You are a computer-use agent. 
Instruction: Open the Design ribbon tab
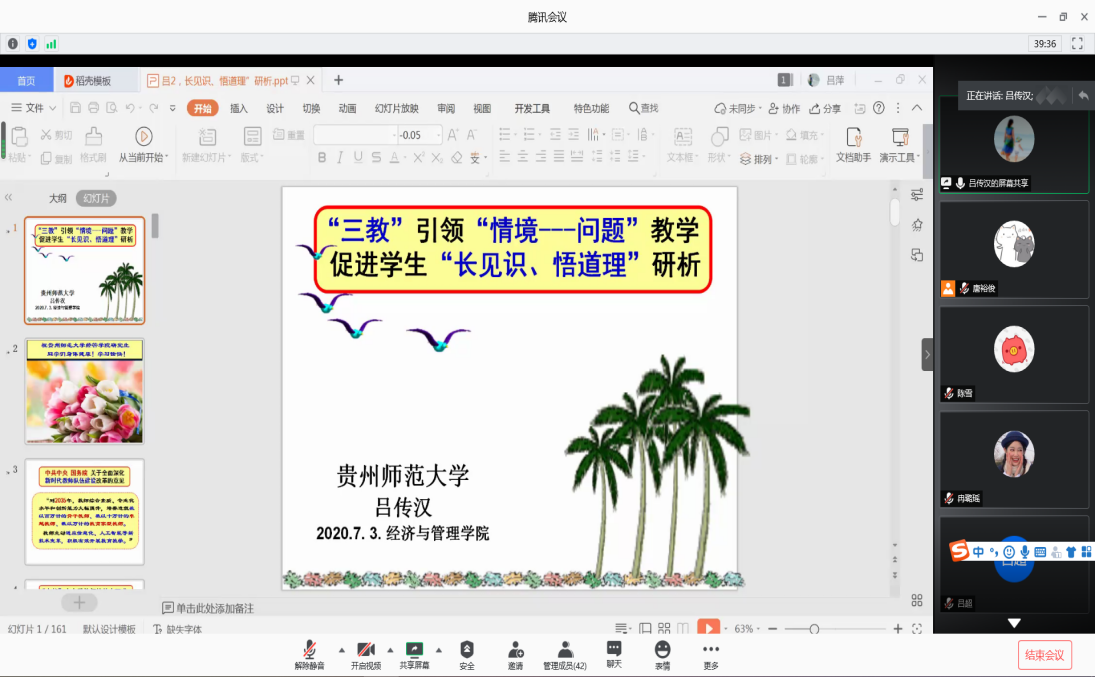click(x=275, y=108)
